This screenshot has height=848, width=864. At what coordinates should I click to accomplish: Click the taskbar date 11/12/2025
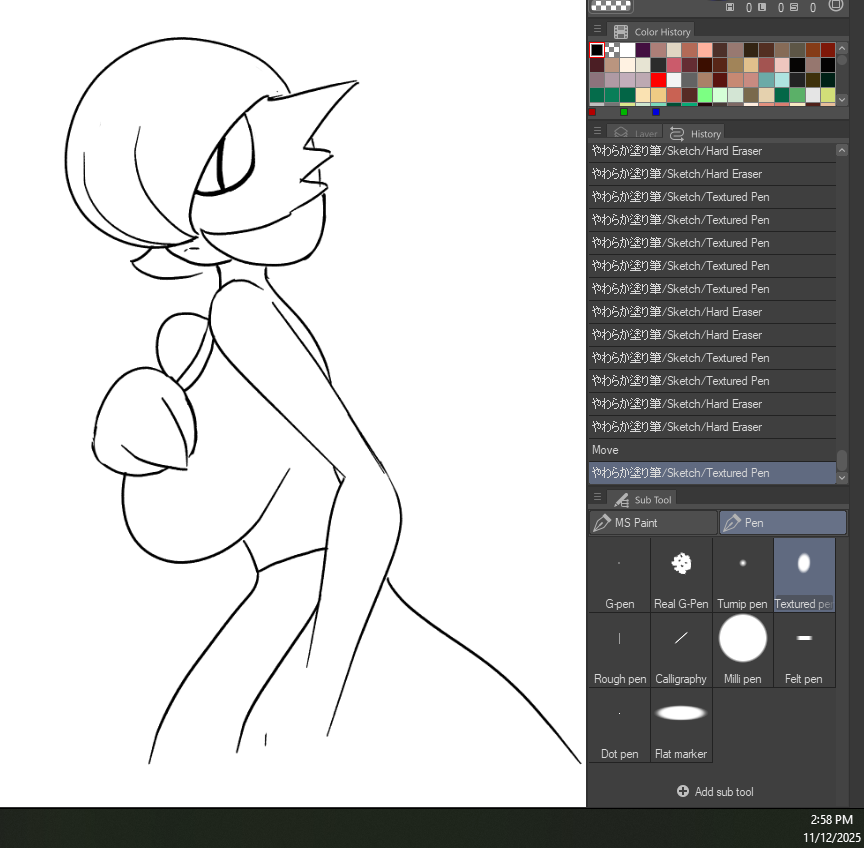(x=831, y=838)
